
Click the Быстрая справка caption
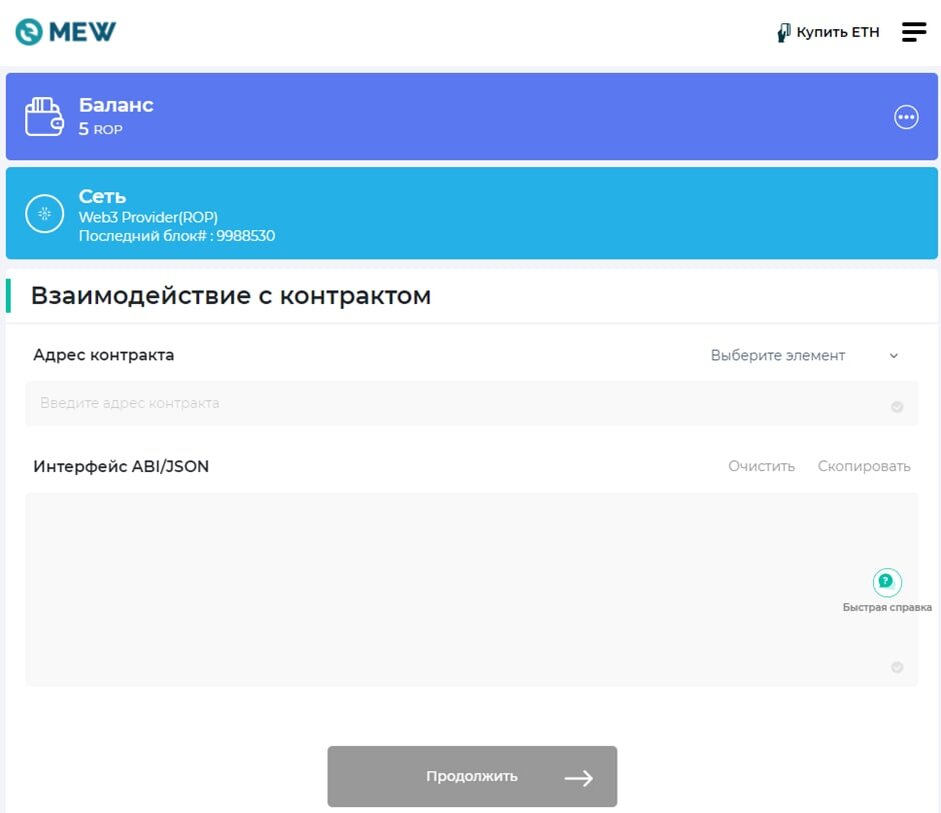tap(887, 607)
